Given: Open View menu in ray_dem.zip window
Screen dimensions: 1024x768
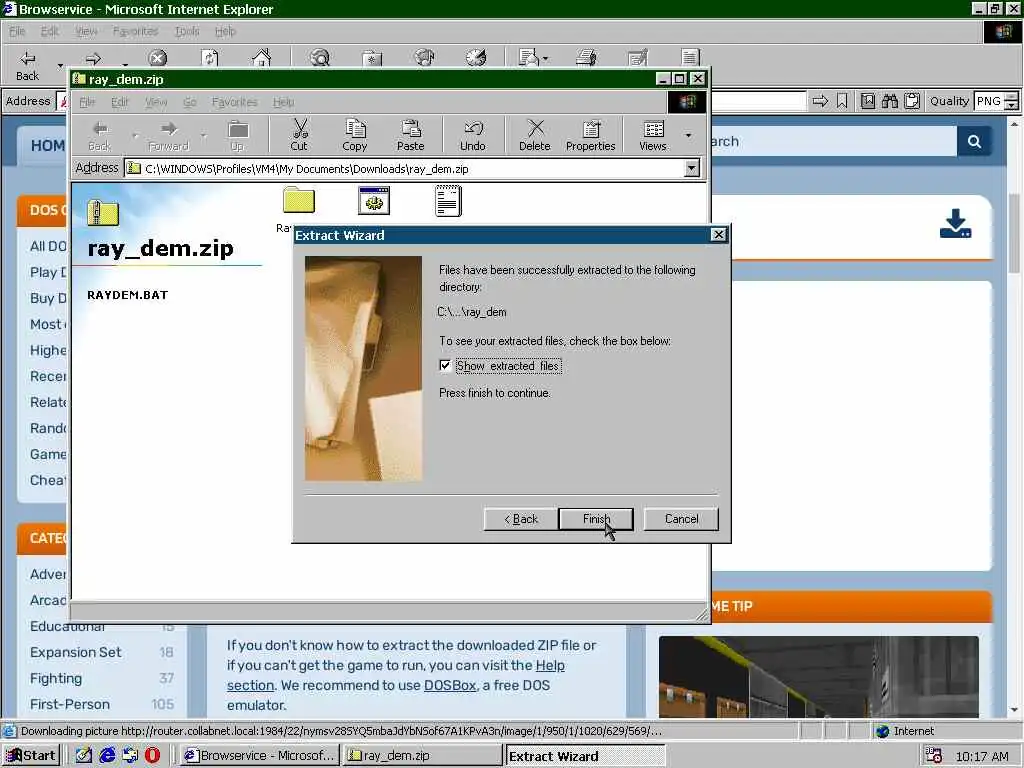Looking at the screenshot, I should point(156,103).
